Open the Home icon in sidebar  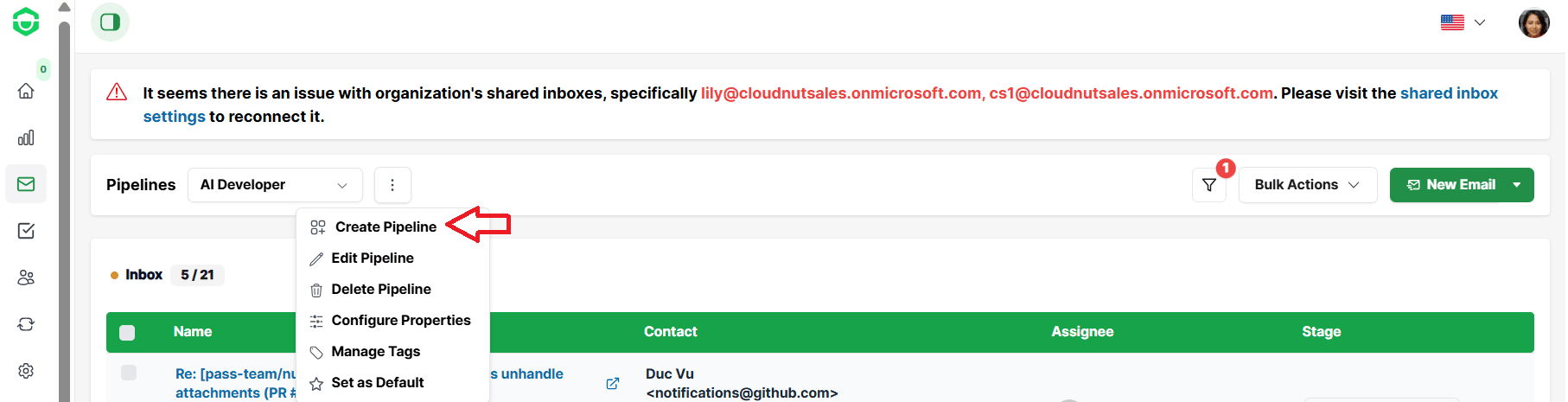click(x=26, y=91)
